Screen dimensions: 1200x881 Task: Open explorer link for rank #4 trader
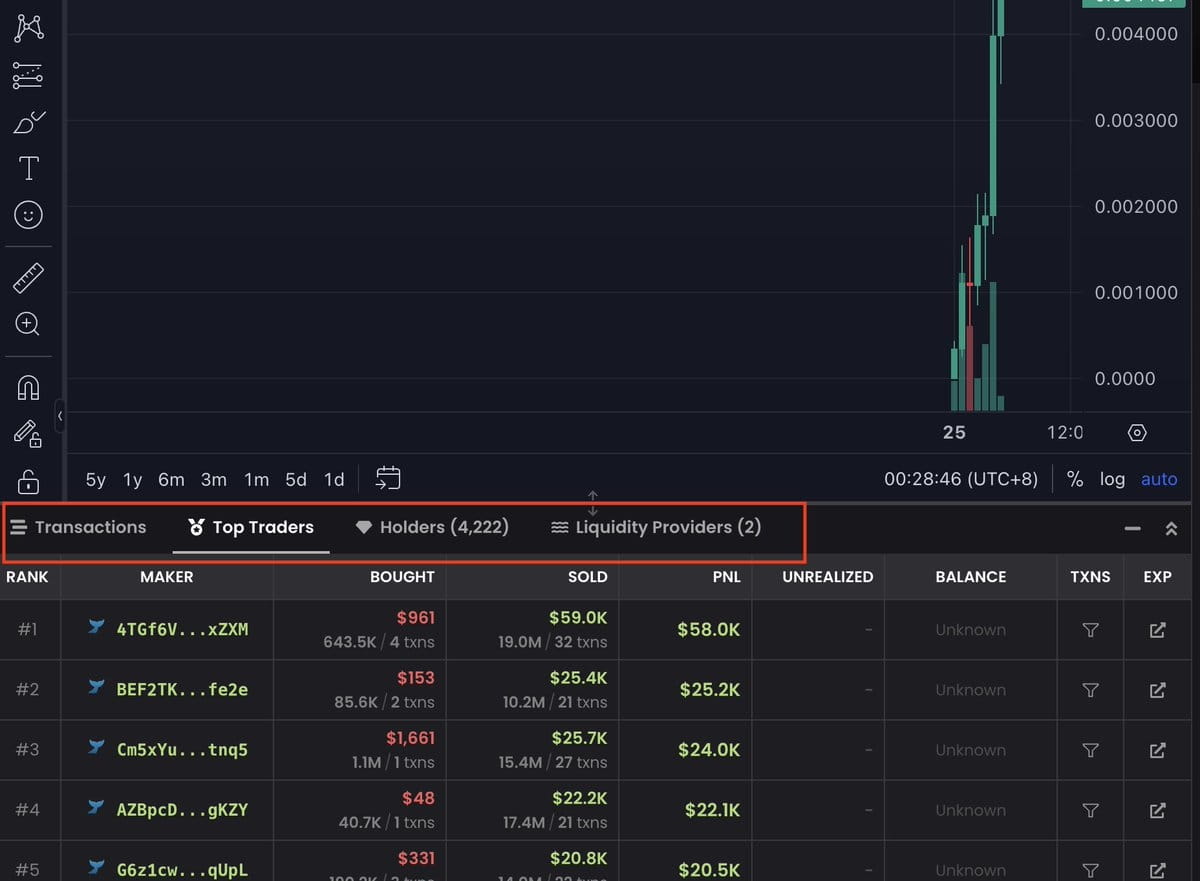(x=1158, y=810)
